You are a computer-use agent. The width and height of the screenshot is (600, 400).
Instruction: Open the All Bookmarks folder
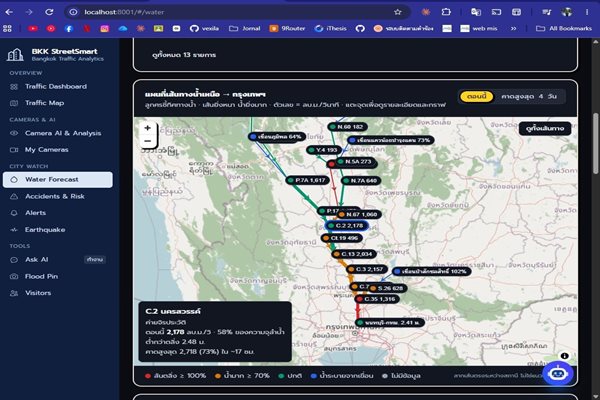point(564,28)
